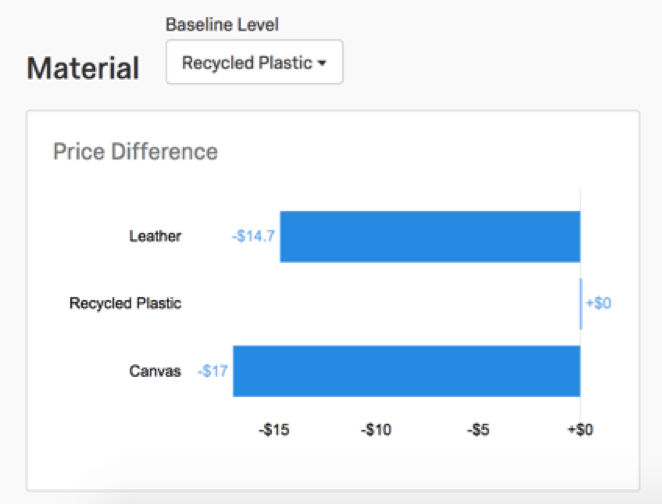662x504 pixels.
Task: Click the -$17 value label
Action: pyautogui.click(x=212, y=371)
